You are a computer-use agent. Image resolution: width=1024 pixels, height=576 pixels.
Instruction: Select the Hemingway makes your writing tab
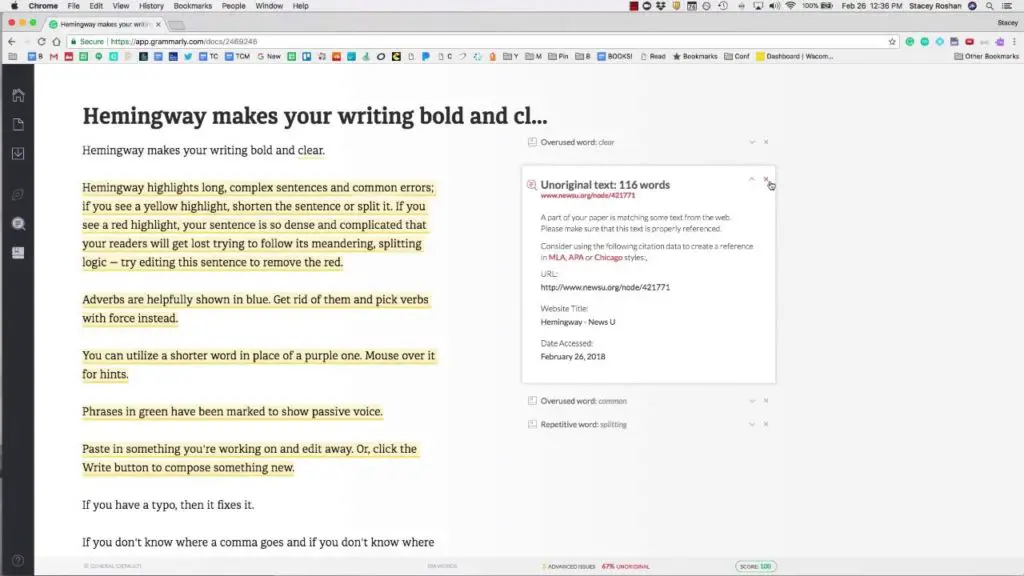tap(104, 24)
